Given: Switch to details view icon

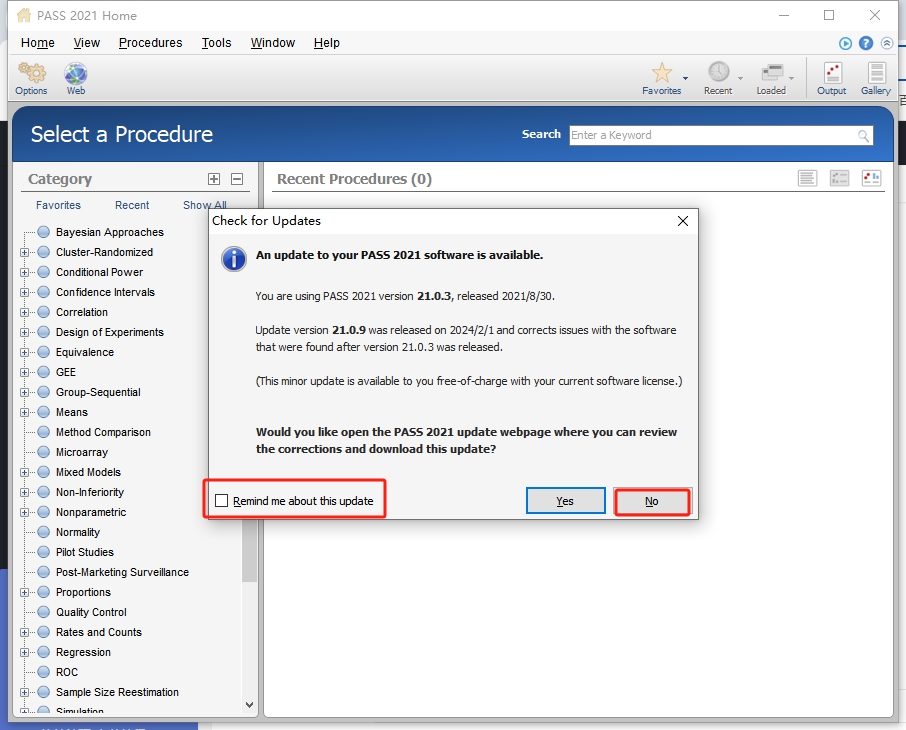Looking at the screenshot, I should pos(839,178).
